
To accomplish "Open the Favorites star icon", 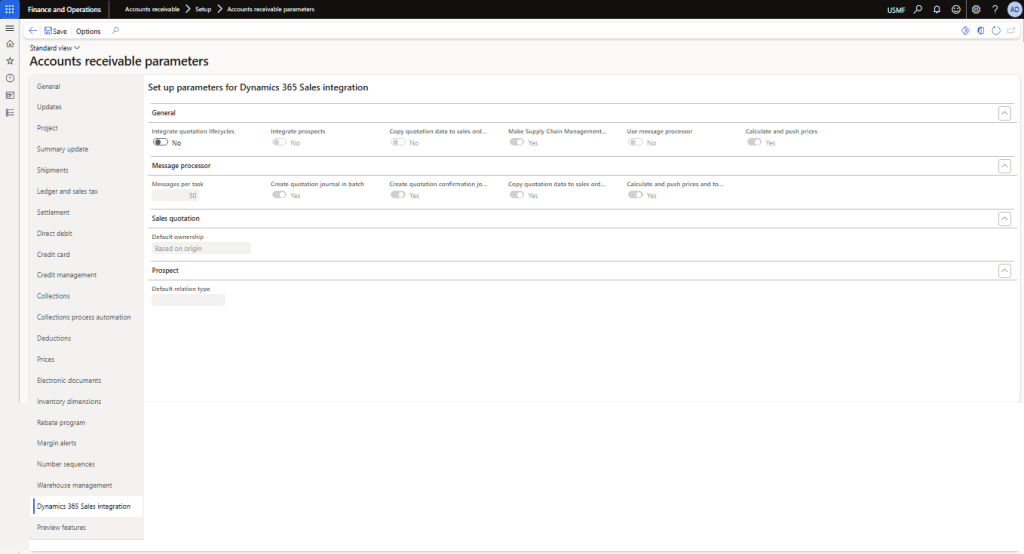I will [x=10, y=61].
